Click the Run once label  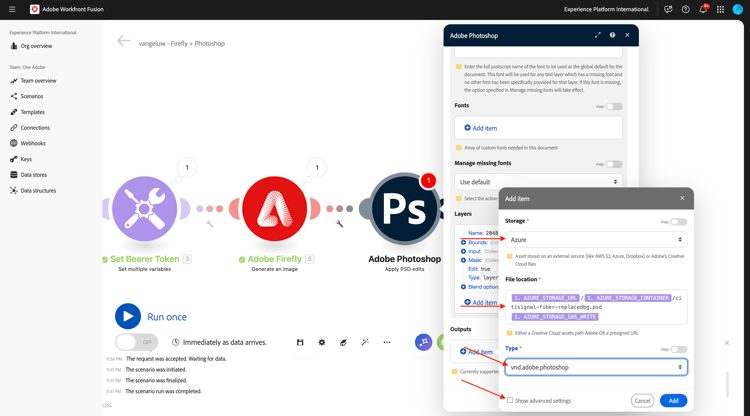(x=167, y=317)
